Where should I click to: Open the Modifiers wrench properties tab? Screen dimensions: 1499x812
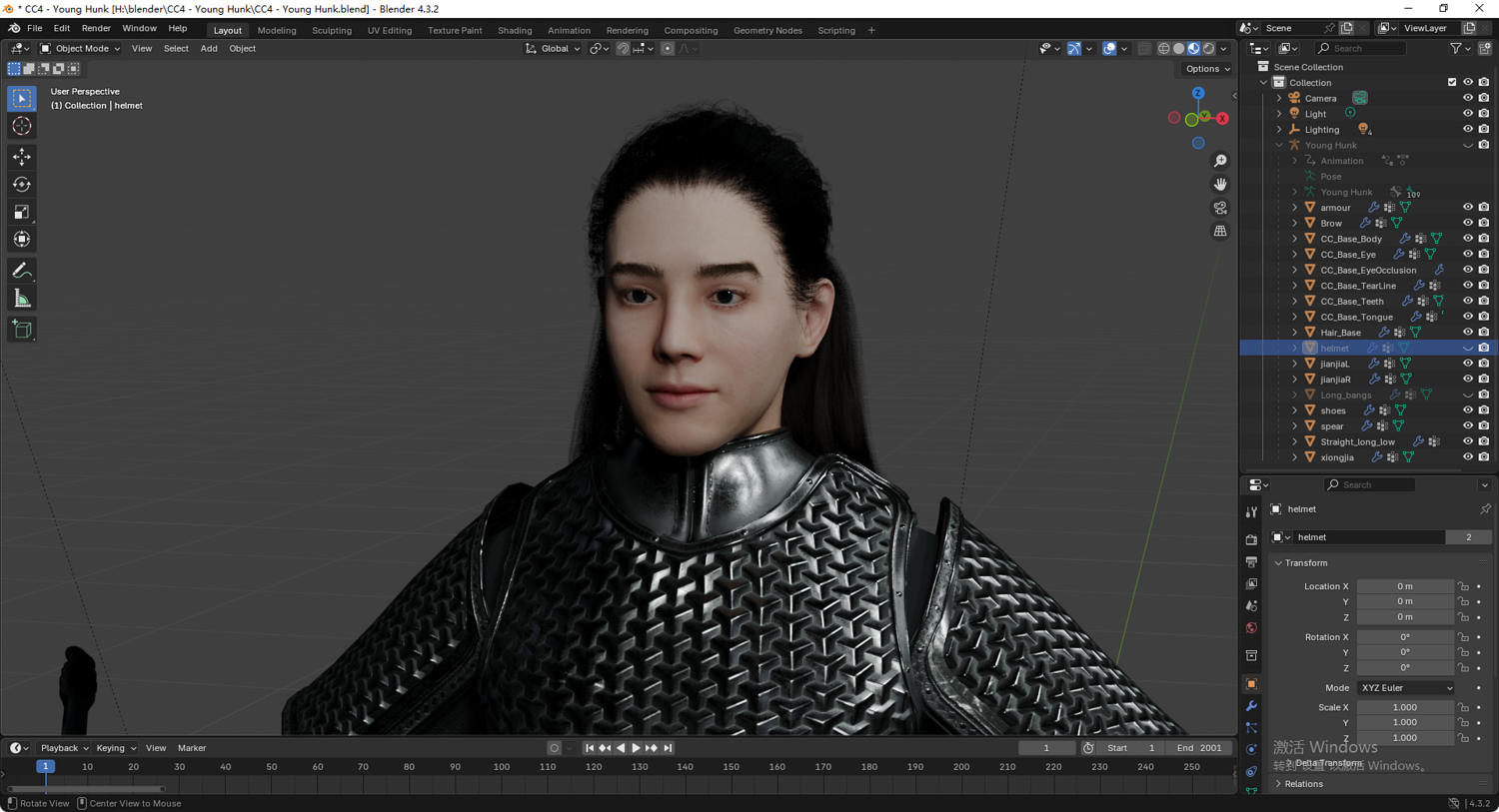tap(1251, 706)
